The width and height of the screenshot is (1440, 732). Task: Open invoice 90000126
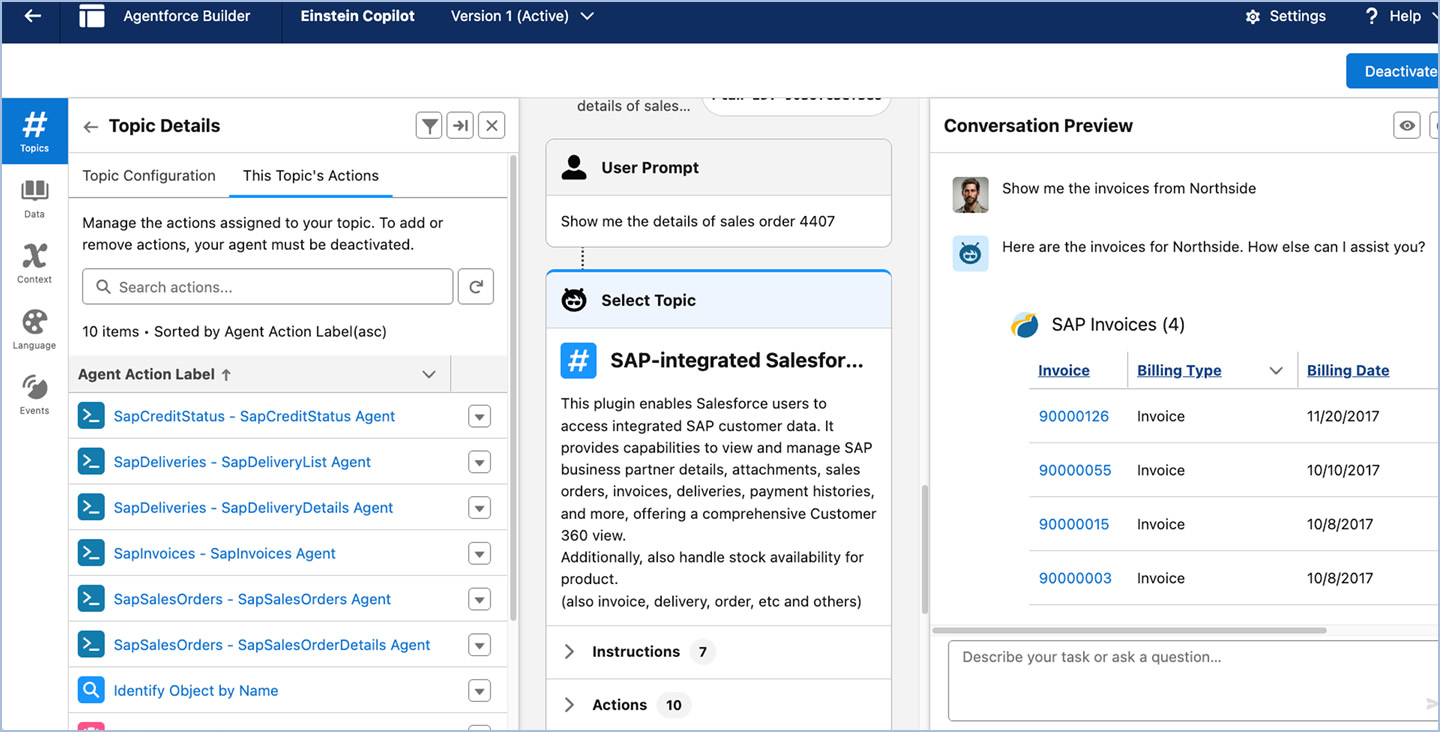(1074, 416)
